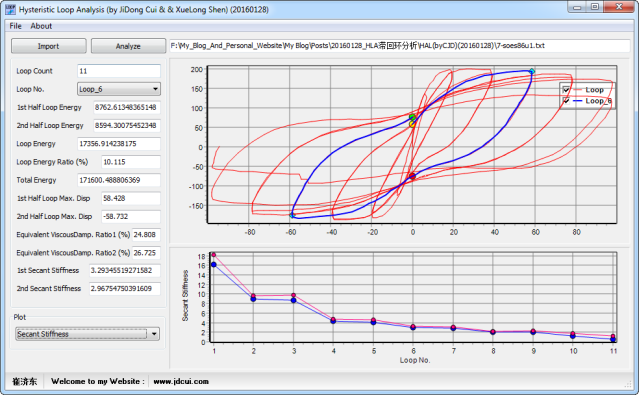Click the Loop Count field
The width and height of the screenshot is (639, 395).
[x=119, y=71]
